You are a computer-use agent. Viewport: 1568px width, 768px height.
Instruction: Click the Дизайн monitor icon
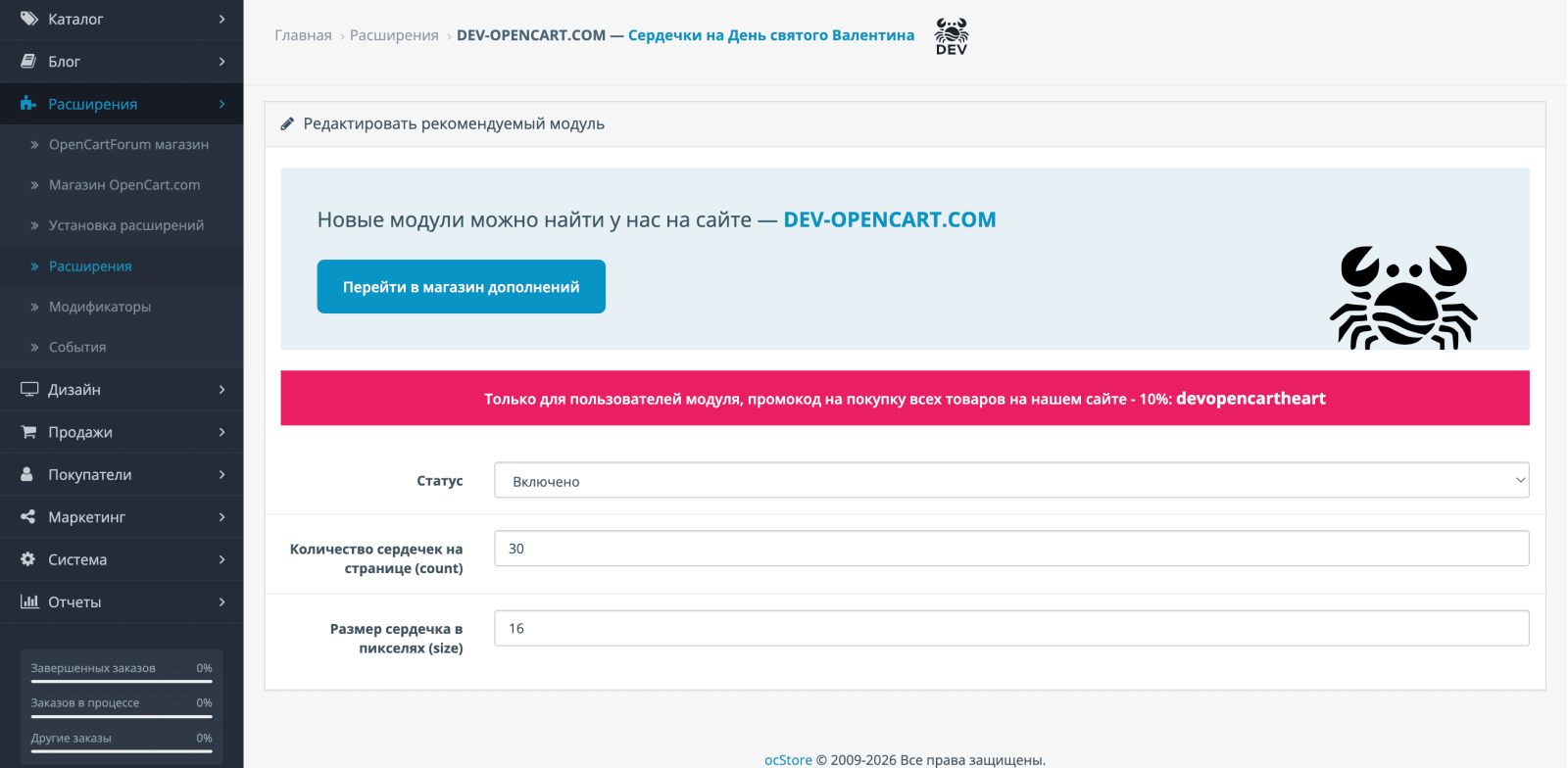click(29, 389)
